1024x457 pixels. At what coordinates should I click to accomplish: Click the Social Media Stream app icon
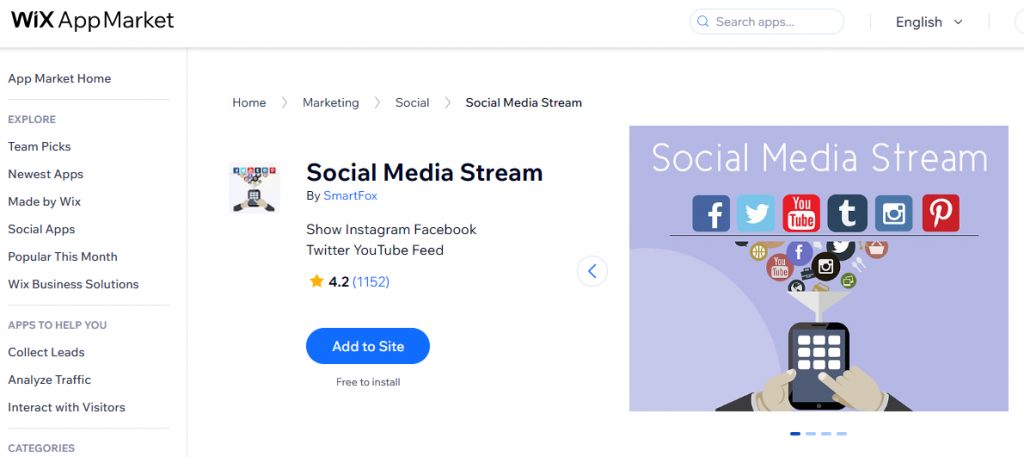(255, 187)
